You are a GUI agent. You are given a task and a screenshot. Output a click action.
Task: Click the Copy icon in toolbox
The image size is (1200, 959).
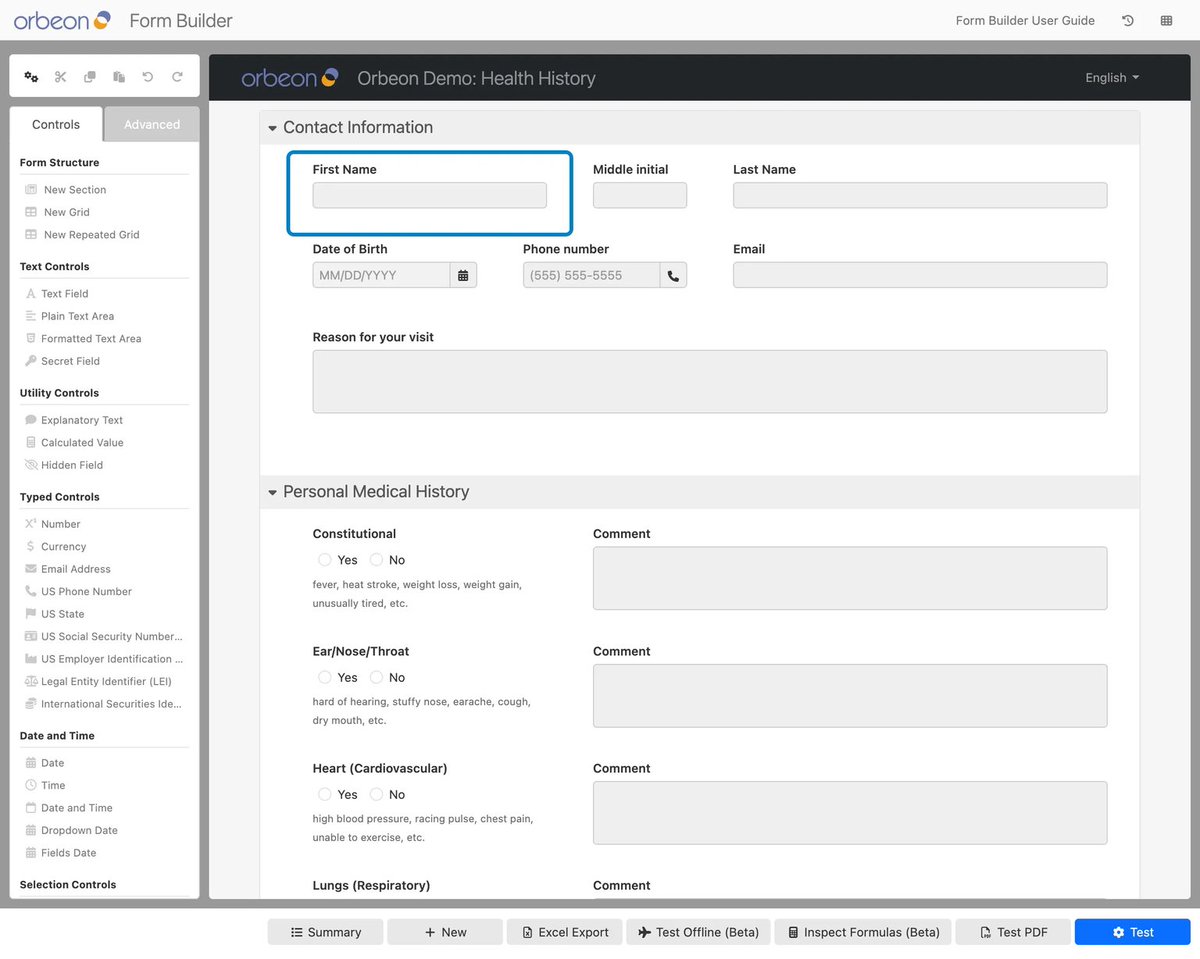pos(90,77)
